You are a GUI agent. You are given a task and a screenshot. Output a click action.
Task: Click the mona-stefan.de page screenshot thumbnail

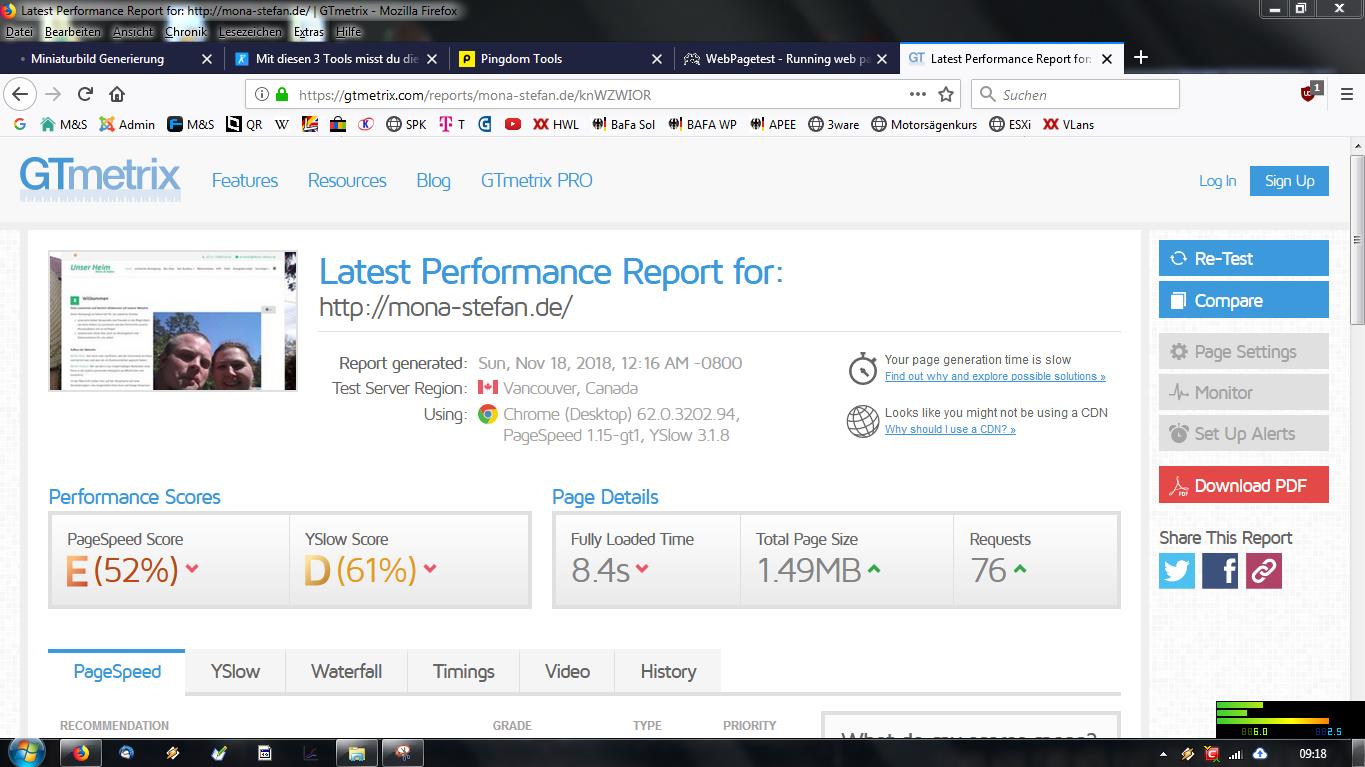[173, 321]
